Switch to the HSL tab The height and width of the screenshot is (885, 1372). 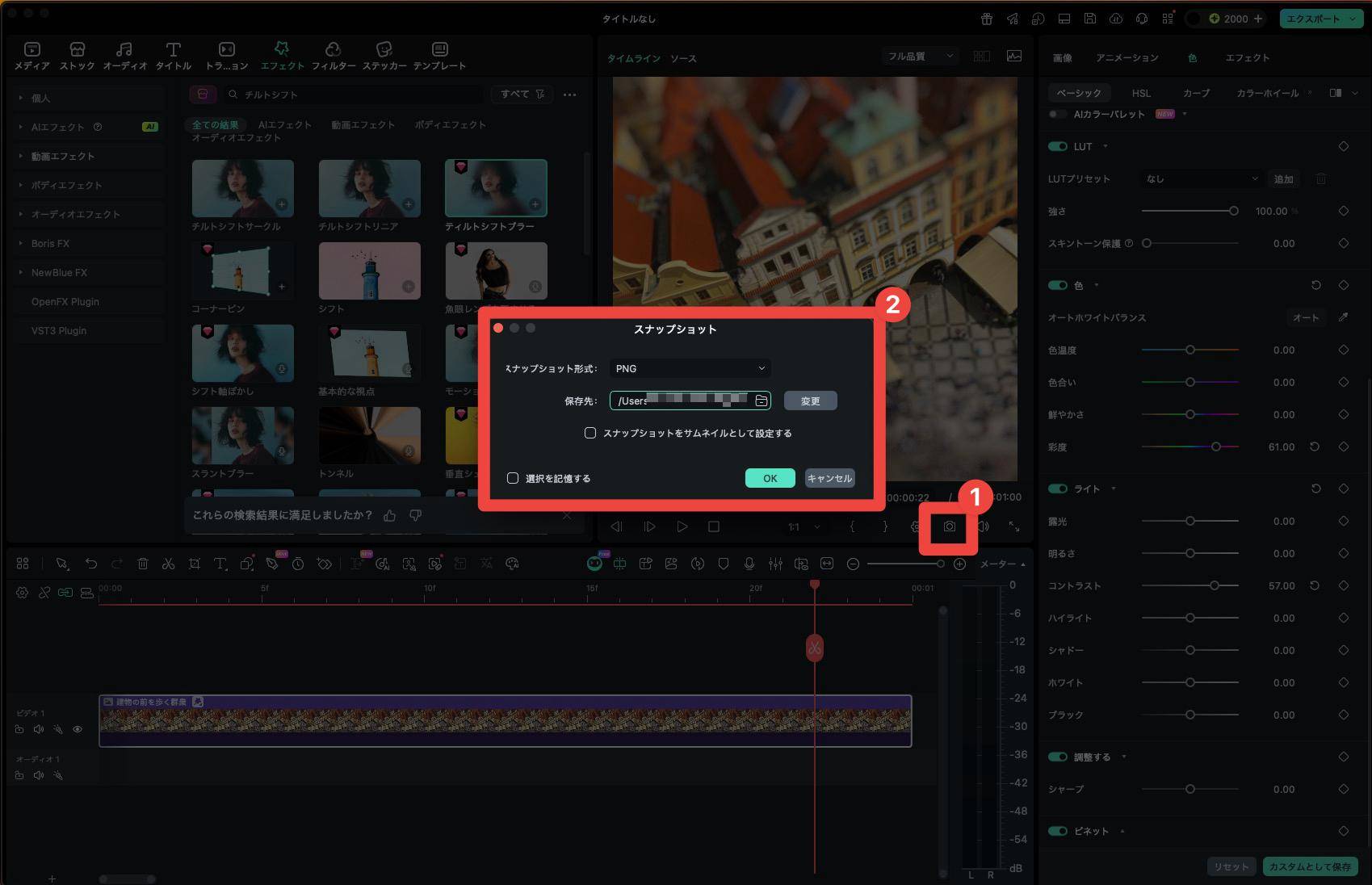coord(1141,93)
